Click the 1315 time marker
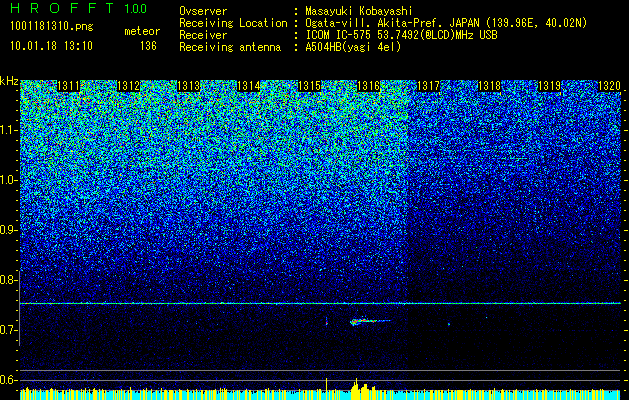Image resolution: width=629 pixels, height=400 pixels. (x=309, y=86)
